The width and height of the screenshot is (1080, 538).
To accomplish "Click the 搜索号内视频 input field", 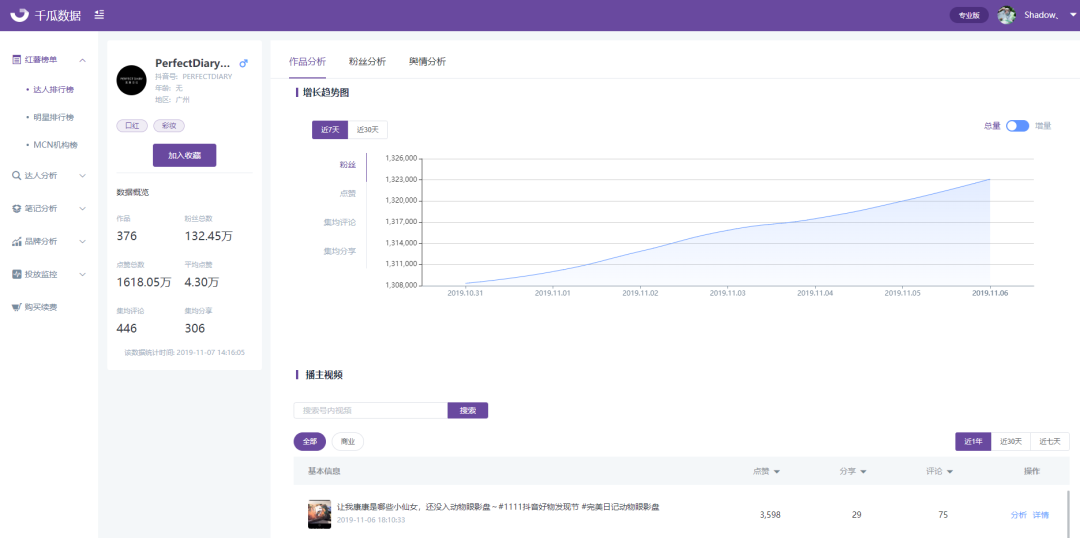I will click(371, 411).
